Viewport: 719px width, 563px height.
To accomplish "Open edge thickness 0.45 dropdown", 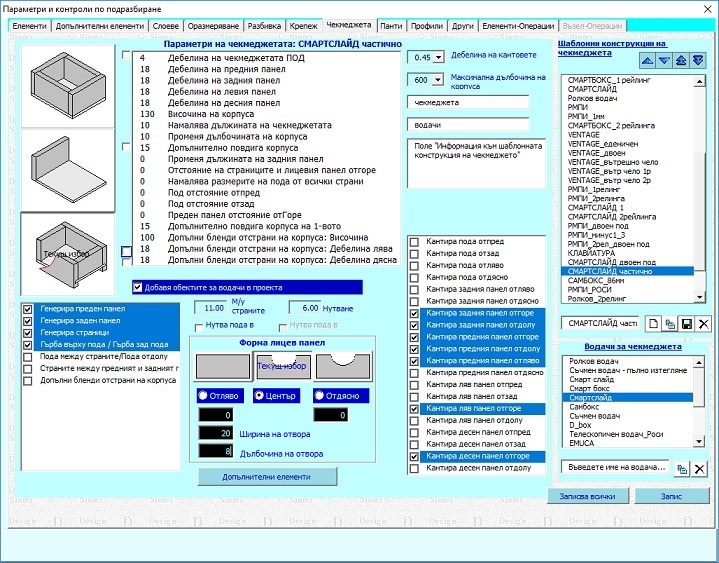I will [439, 57].
